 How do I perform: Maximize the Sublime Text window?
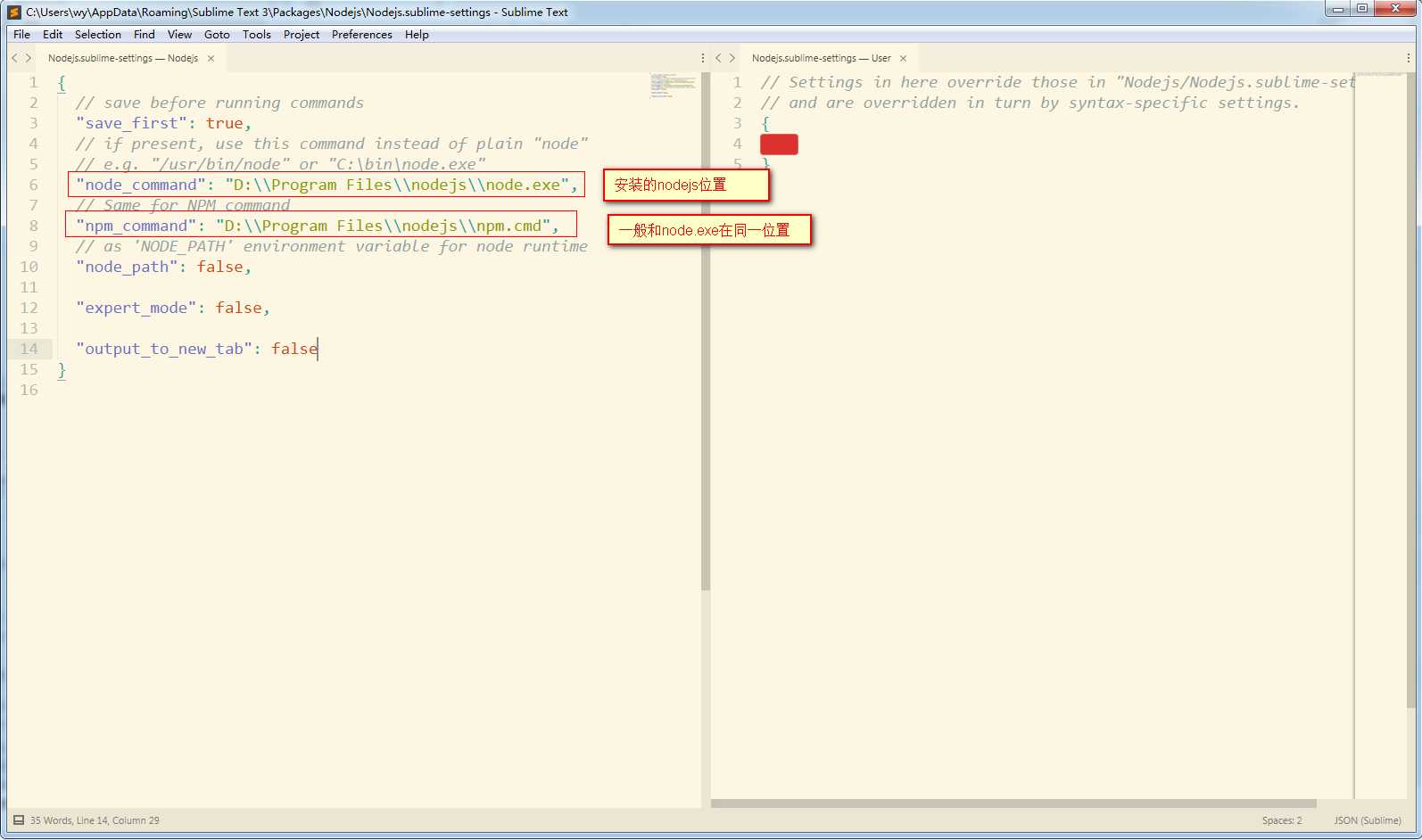coord(1361,9)
